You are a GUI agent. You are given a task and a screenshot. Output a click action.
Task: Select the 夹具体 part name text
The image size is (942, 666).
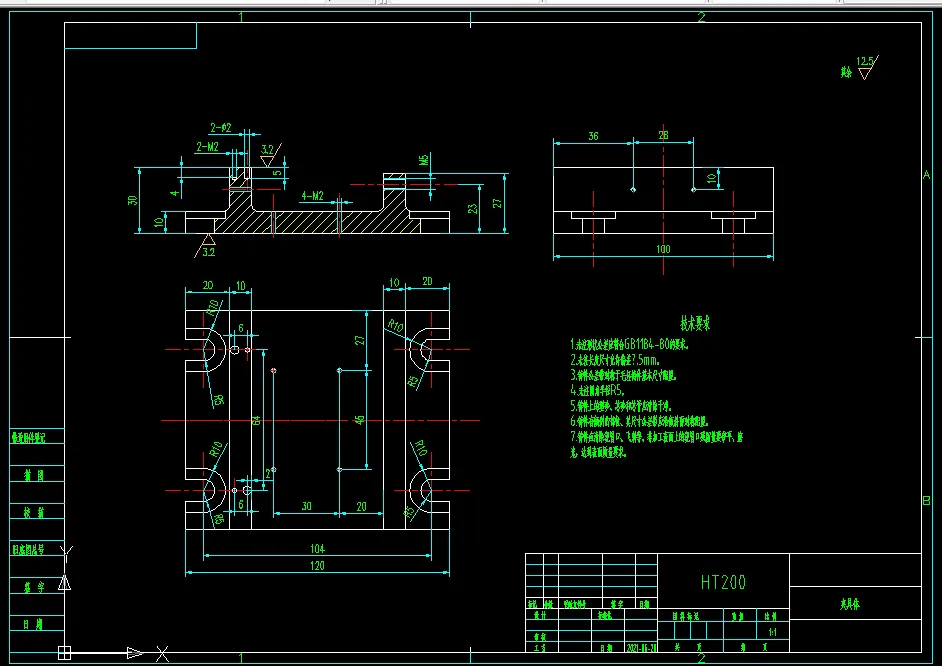pos(849,604)
